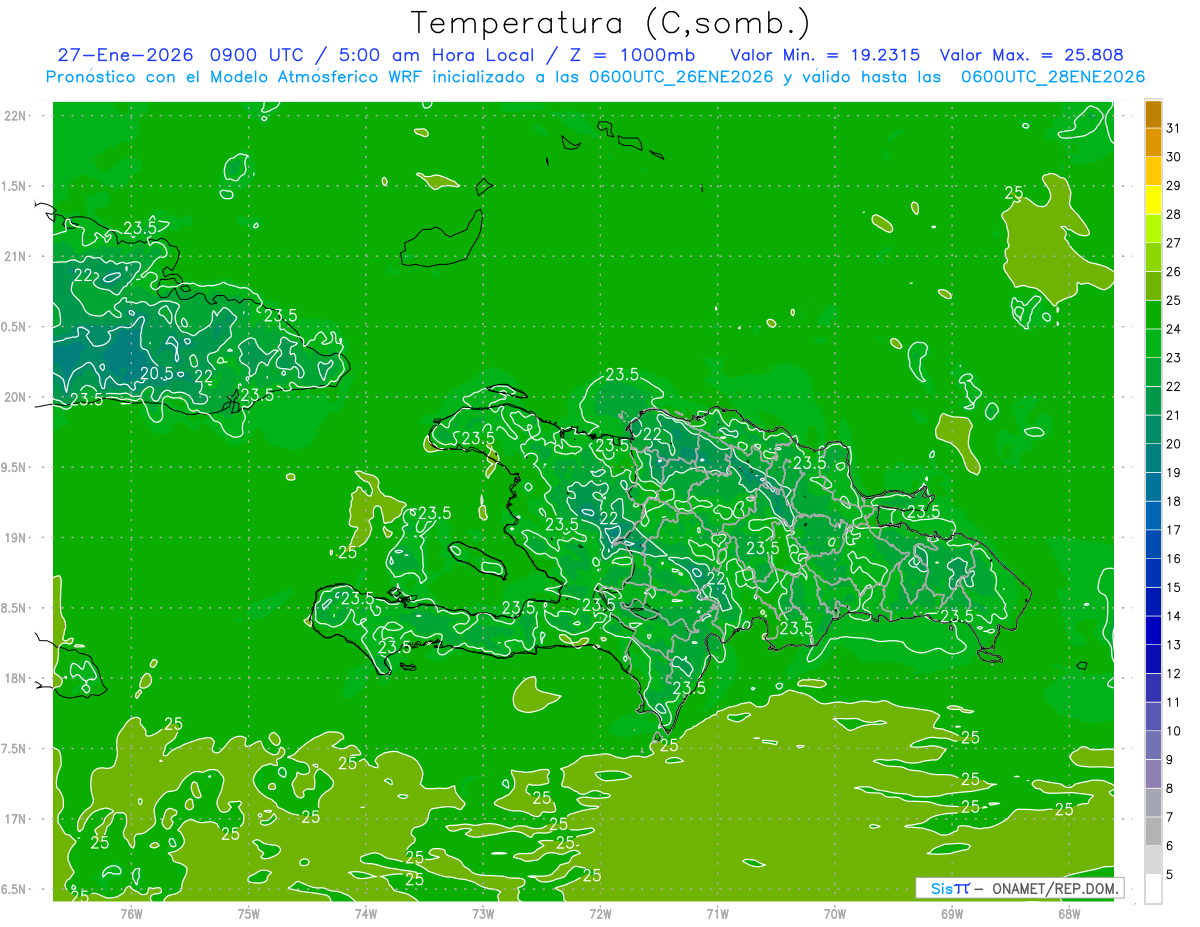Click the '0600UTC_26ENE2026' initialization time text
The width and height of the screenshot is (1200, 927).
681,77
